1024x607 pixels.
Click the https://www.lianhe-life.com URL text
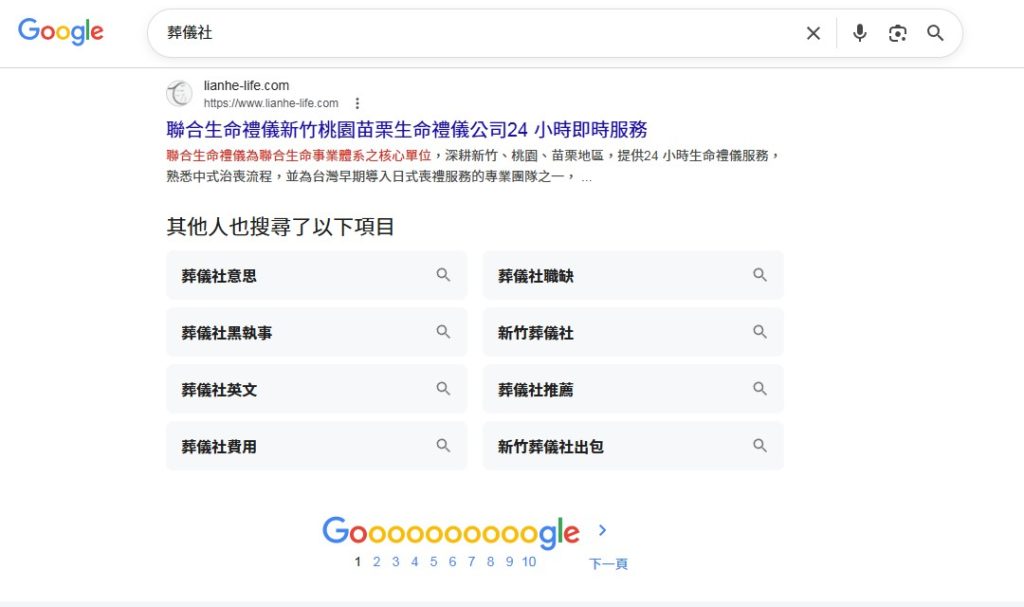coord(271,103)
